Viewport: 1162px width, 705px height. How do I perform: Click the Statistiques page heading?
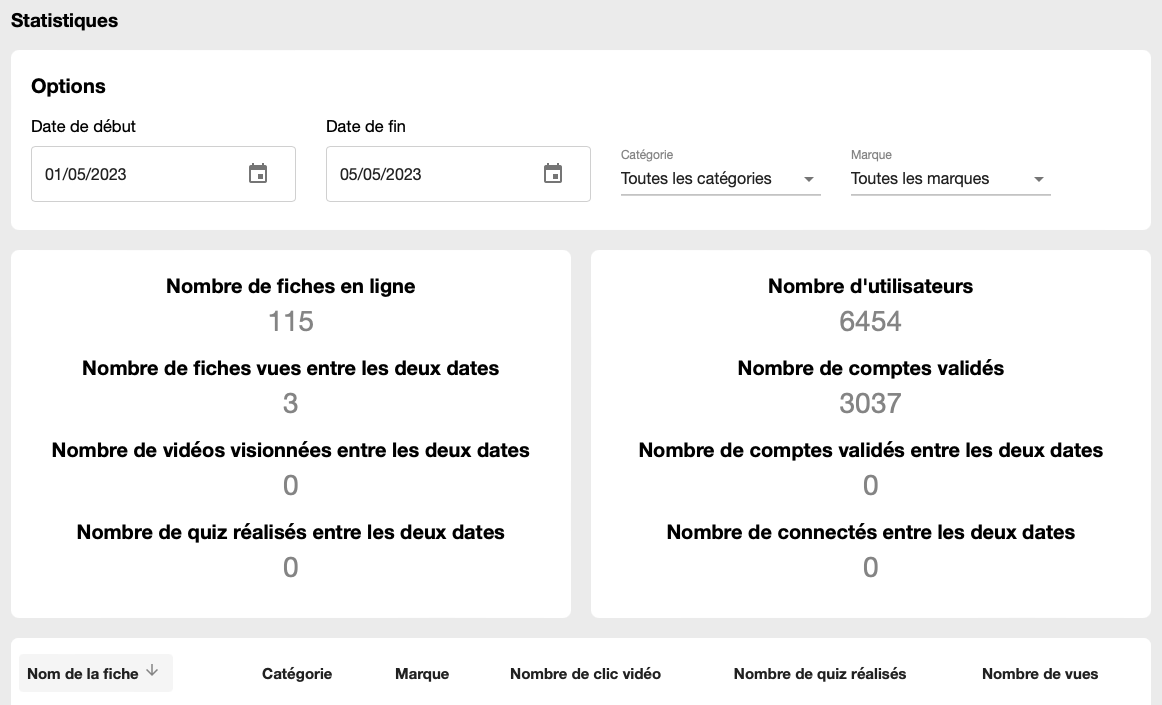tap(64, 21)
